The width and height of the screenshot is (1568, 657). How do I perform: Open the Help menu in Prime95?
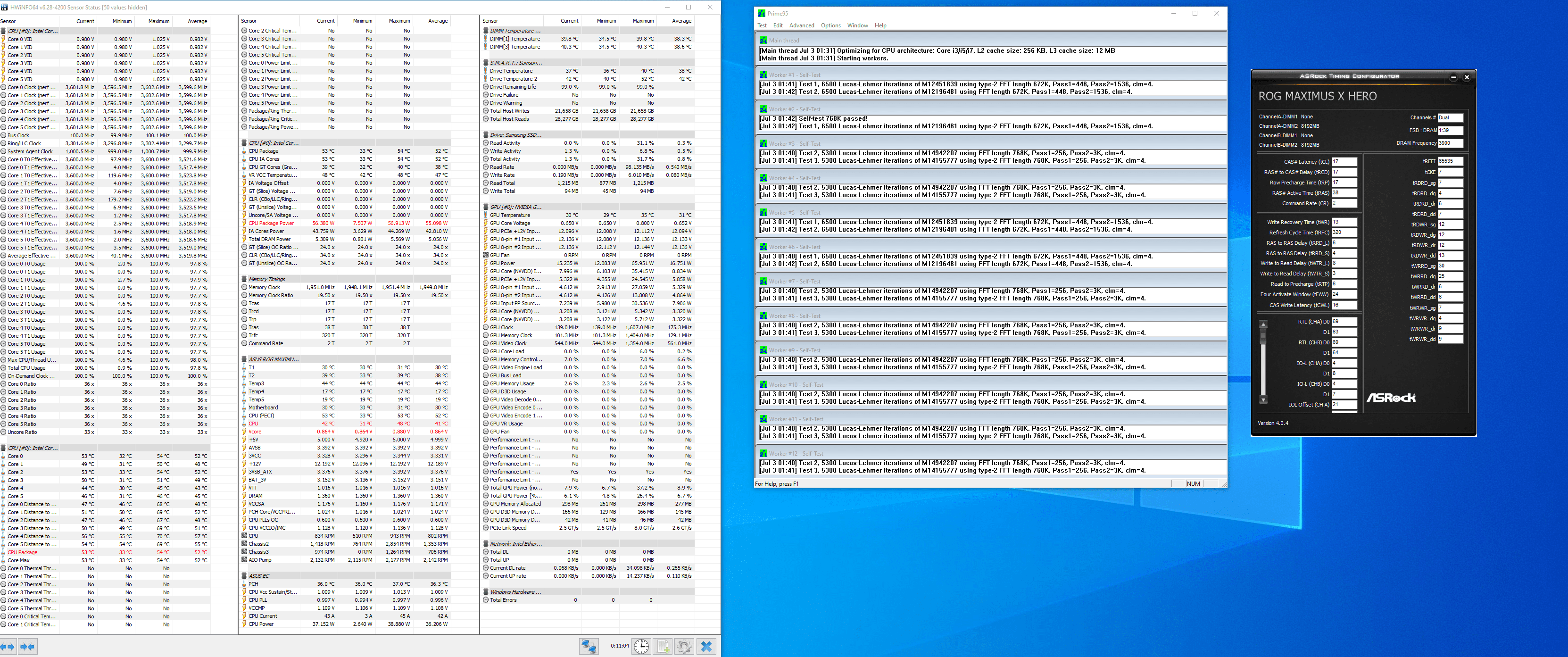point(880,25)
